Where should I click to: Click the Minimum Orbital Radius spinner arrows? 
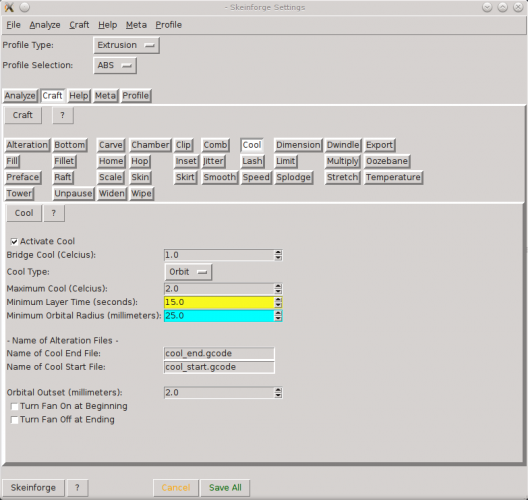[278, 315]
